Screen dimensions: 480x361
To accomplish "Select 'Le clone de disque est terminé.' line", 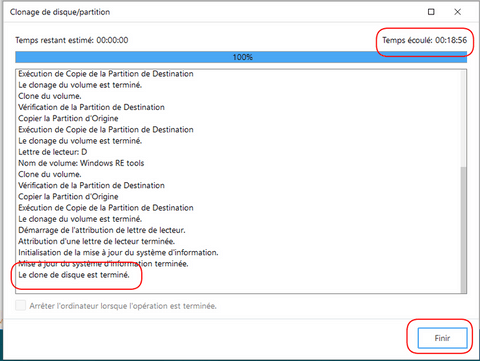I will 74,275.
